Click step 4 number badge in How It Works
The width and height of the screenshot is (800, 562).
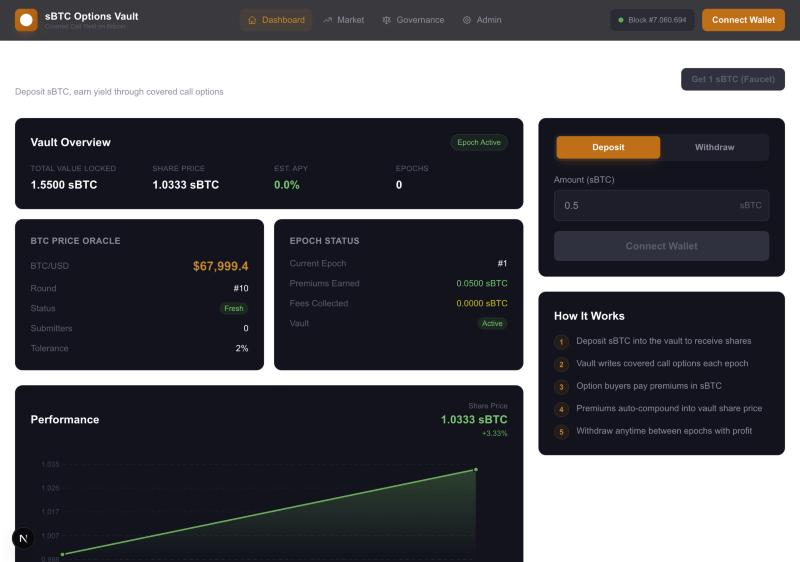pos(561,409)
